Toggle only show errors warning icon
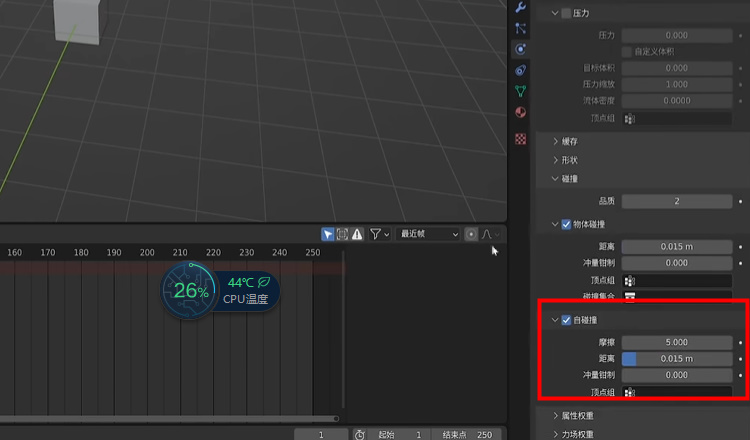Viewport: 750px width, 440px height. [x=357, y=234]
